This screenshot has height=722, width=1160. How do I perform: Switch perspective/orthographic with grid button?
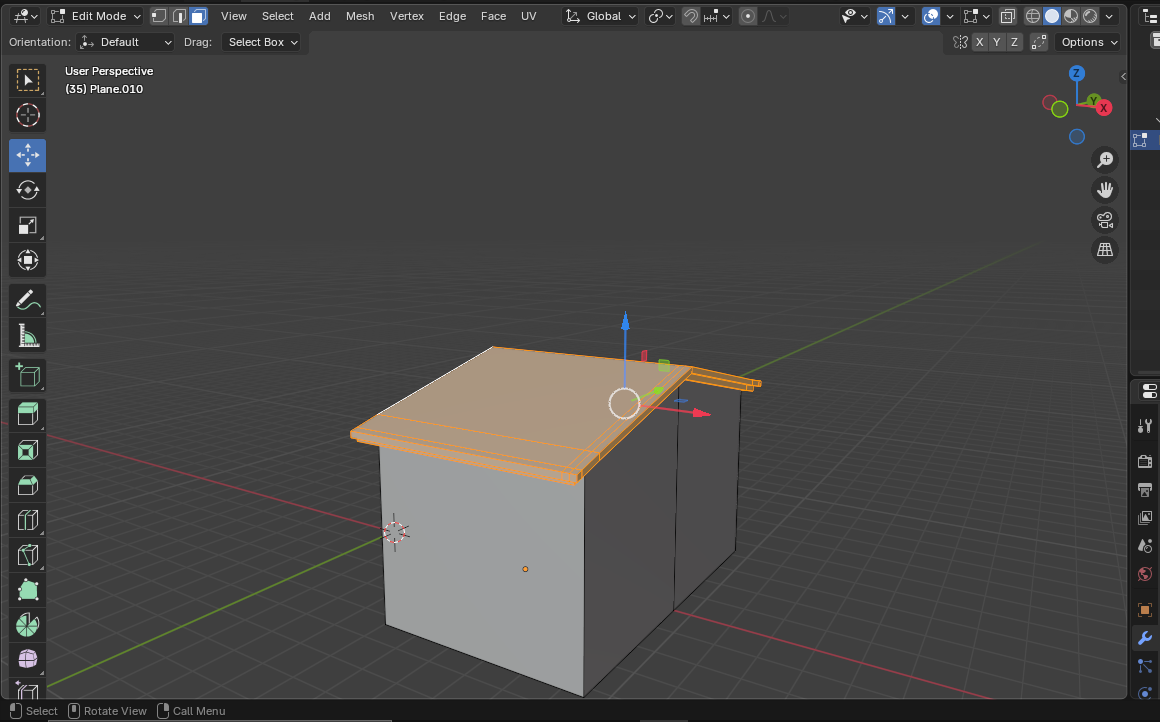tap(1105, 250)
